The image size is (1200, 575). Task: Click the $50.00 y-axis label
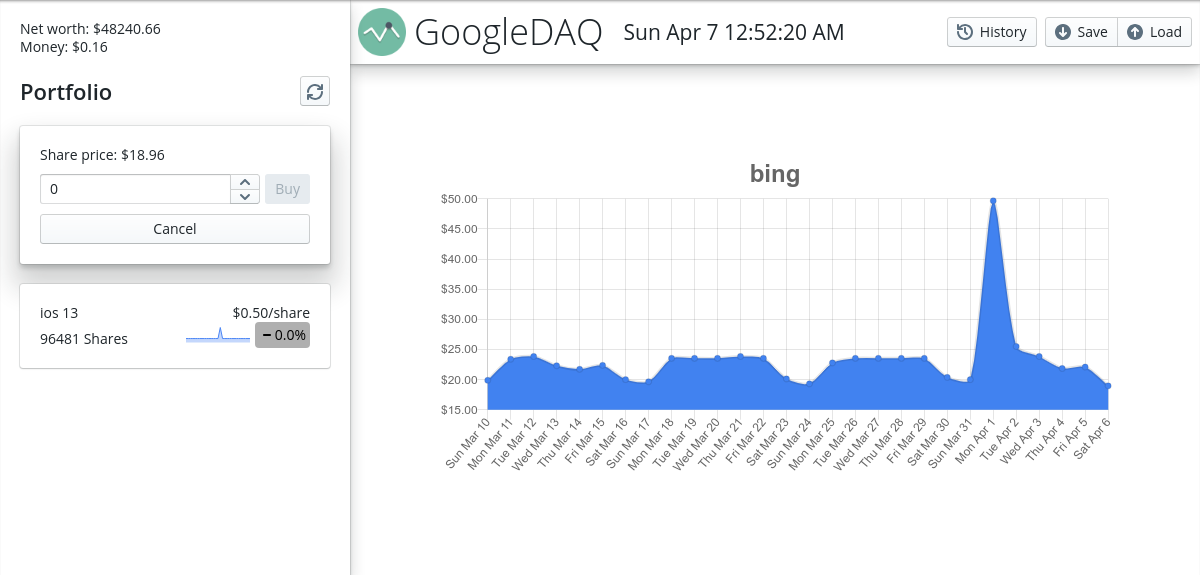click(458, 199)
